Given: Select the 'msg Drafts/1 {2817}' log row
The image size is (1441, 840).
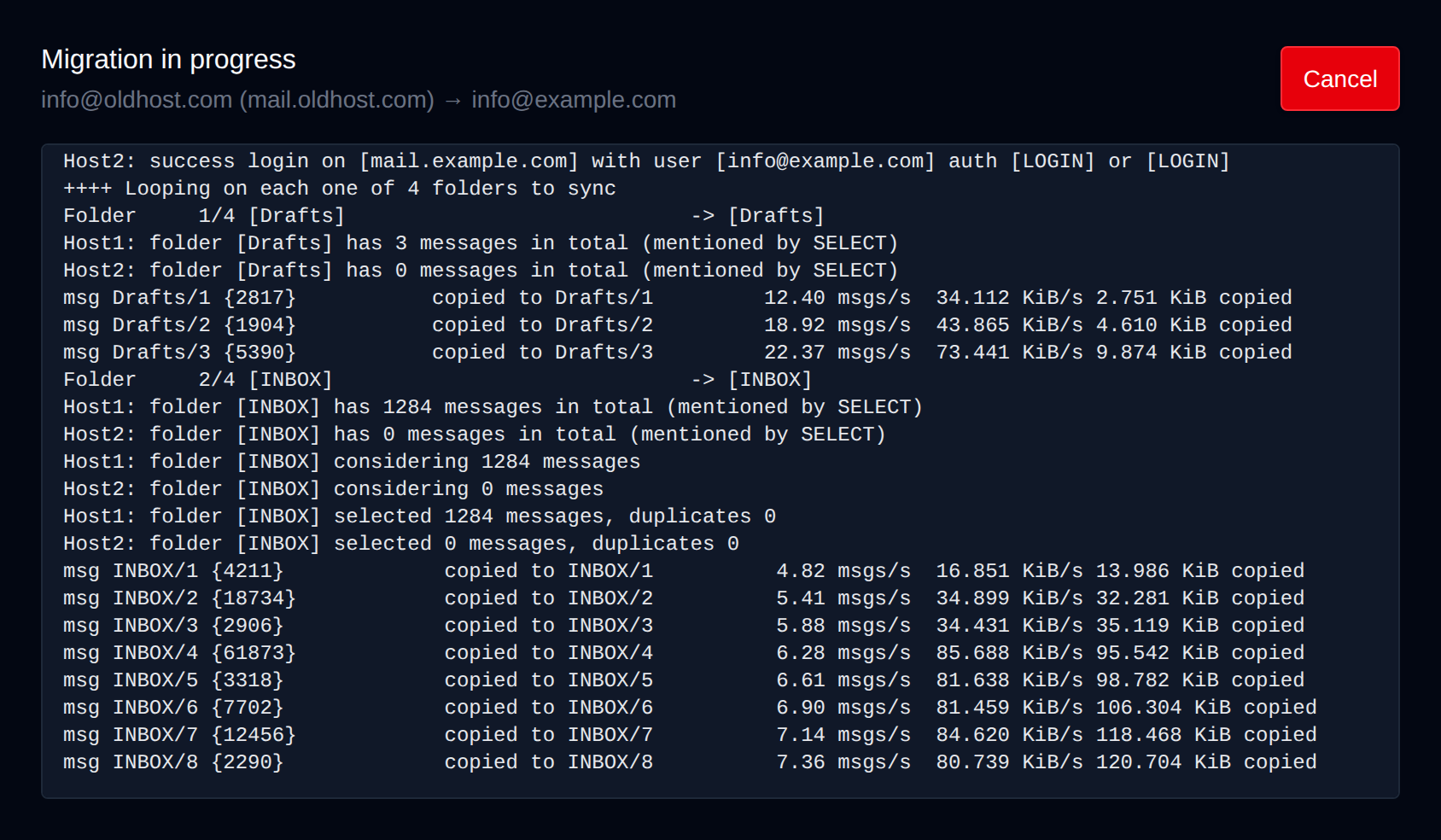Looking at the screenshot, I should pos(678,298).
